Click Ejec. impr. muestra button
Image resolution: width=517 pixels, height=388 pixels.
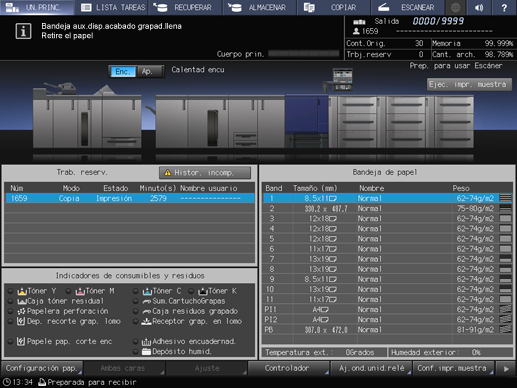tap(469, 84)
